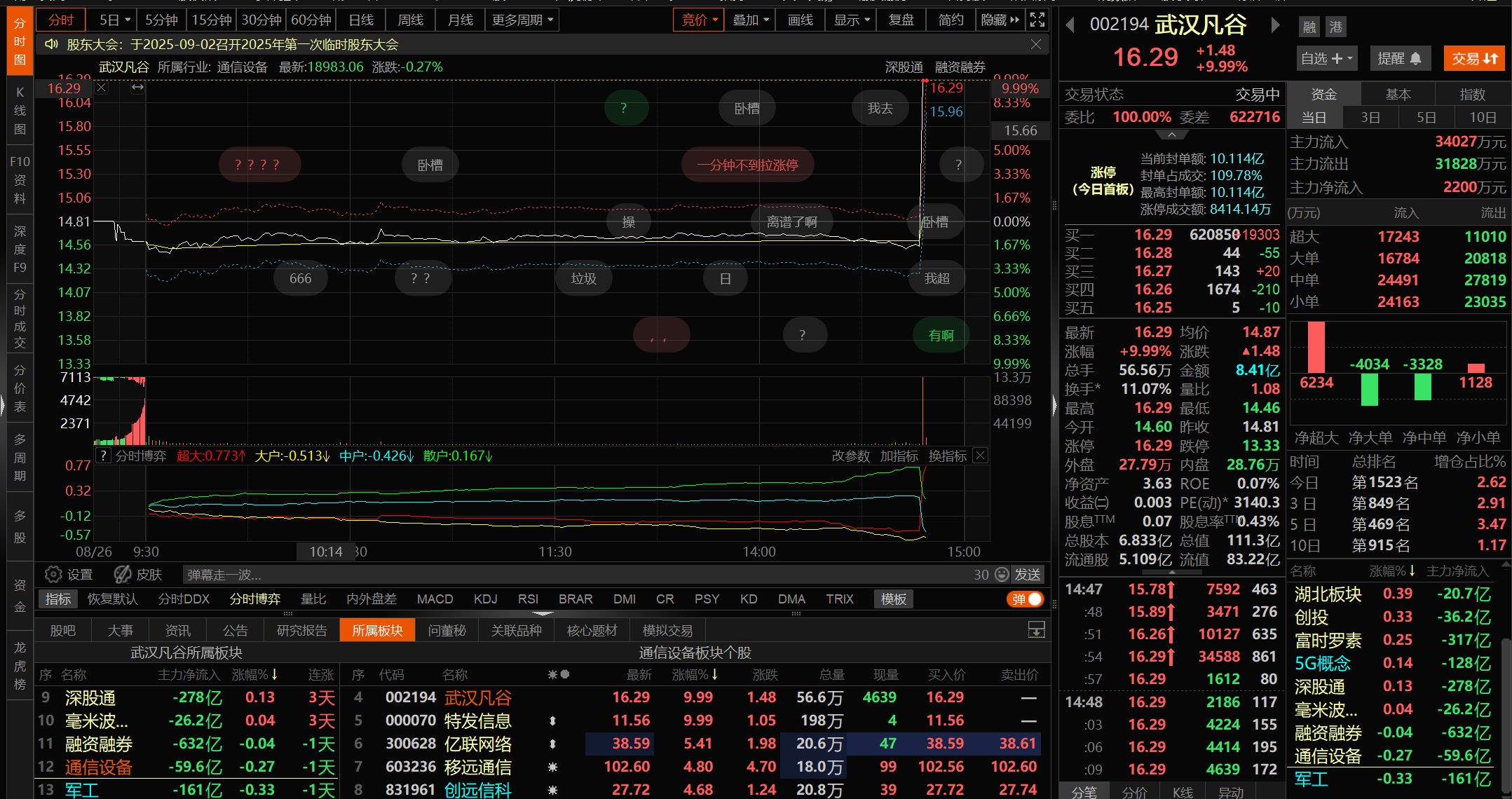
Task: Expand the order book chevron under 委比
Action: (1171, 134)
